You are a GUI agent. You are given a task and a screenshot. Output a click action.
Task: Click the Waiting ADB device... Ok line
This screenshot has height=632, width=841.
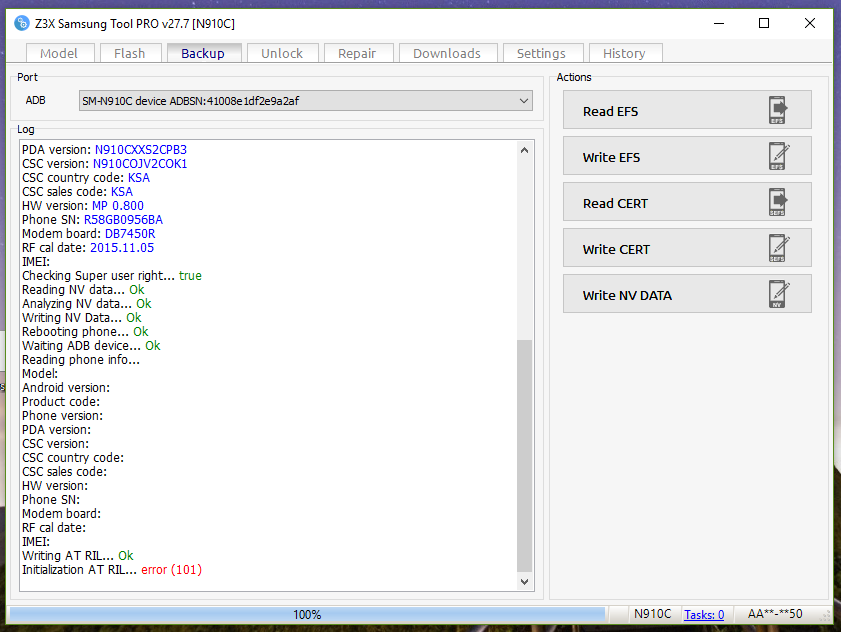click(x=91, y=346)
